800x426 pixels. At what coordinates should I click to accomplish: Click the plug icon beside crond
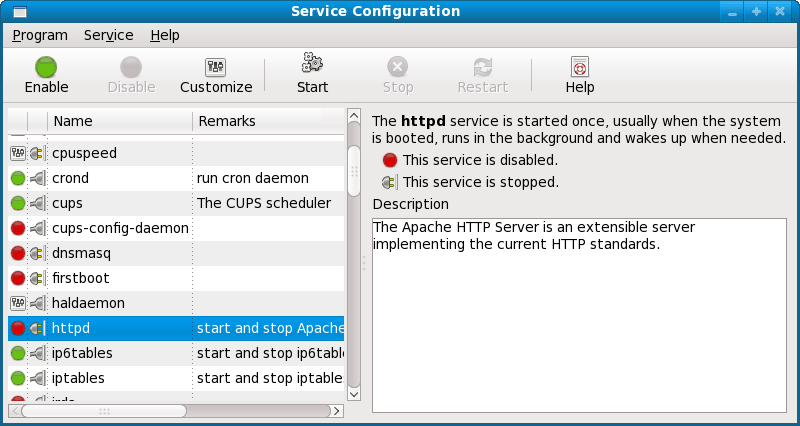(x=37, y=178)
